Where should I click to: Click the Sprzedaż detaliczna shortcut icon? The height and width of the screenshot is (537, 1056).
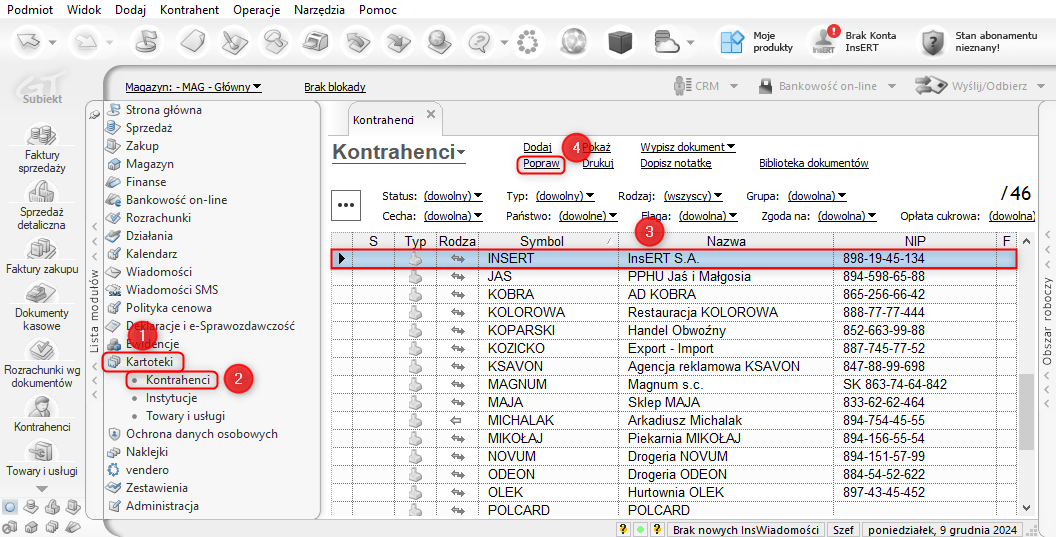pyautogui.click(x=42, y=193)
